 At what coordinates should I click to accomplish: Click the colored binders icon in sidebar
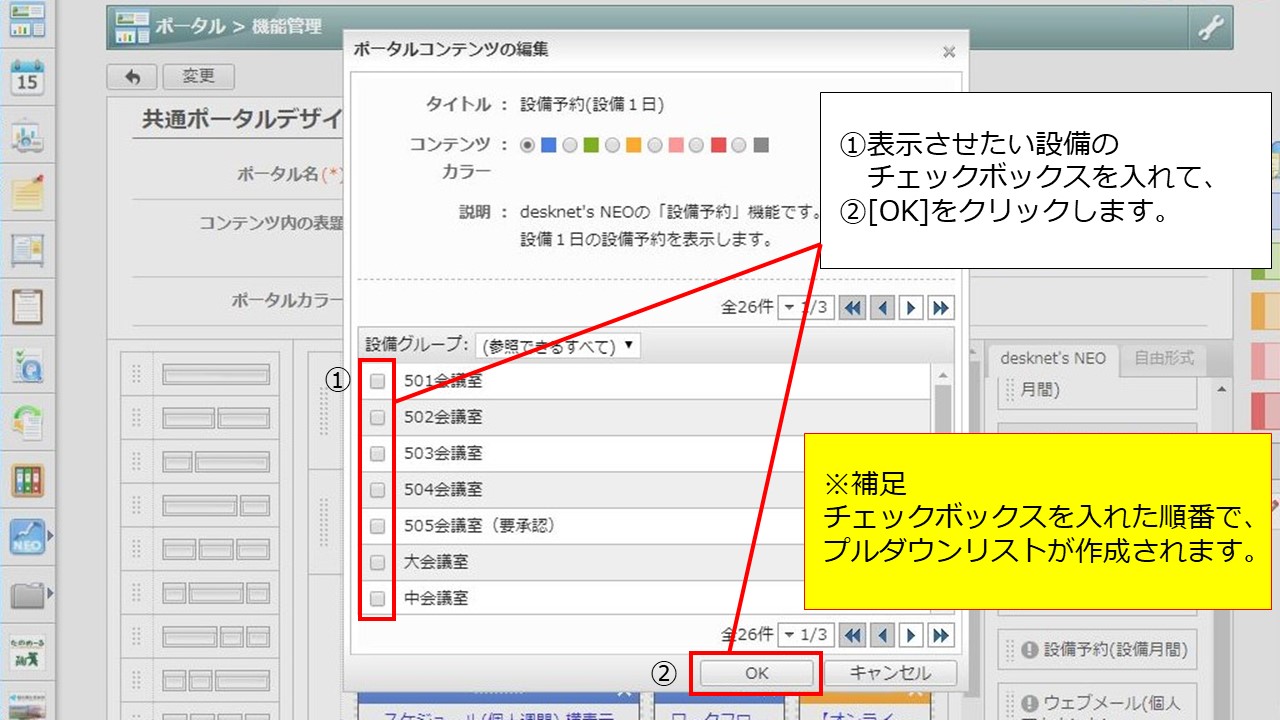(27, 480)
